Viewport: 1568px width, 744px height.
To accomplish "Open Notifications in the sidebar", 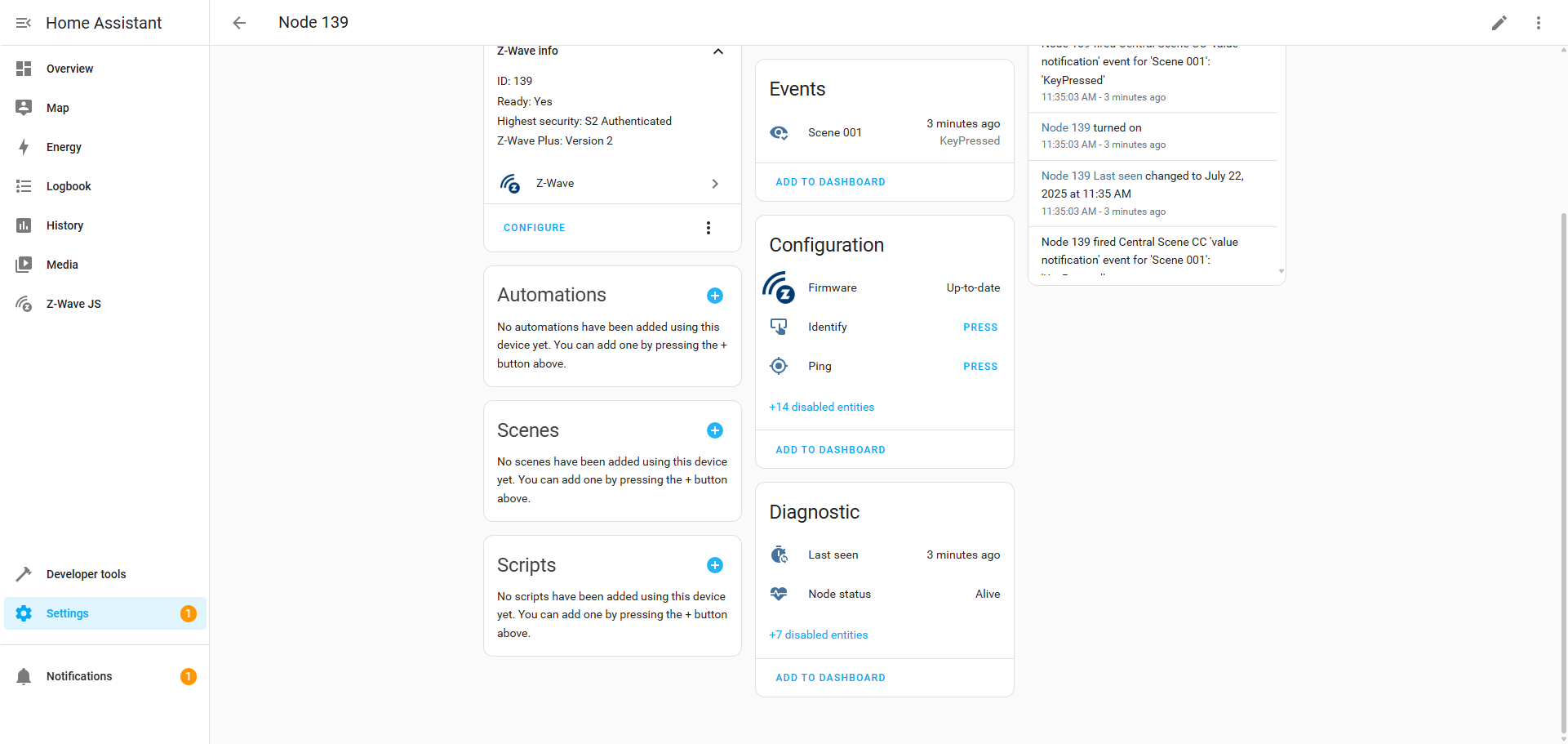I will pyautogui.click(x=105, y=676).
